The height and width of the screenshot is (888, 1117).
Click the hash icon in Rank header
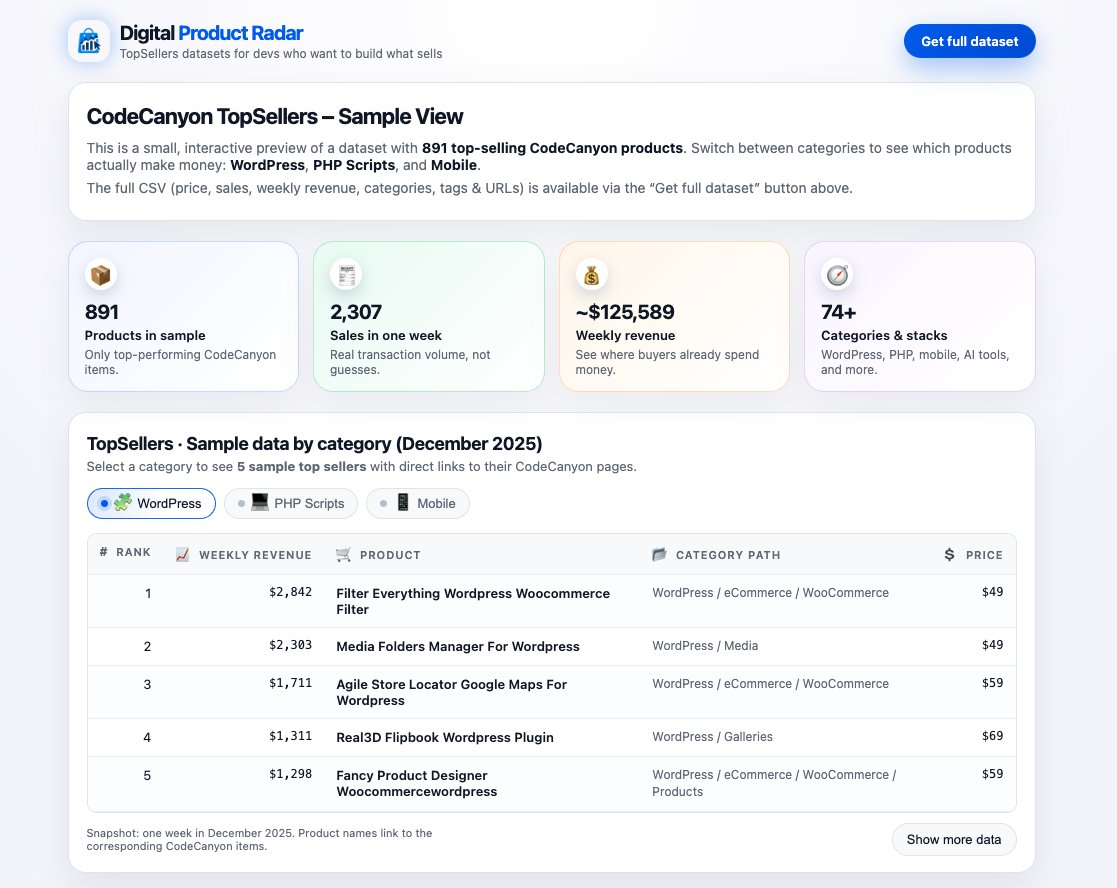[103, 552]
